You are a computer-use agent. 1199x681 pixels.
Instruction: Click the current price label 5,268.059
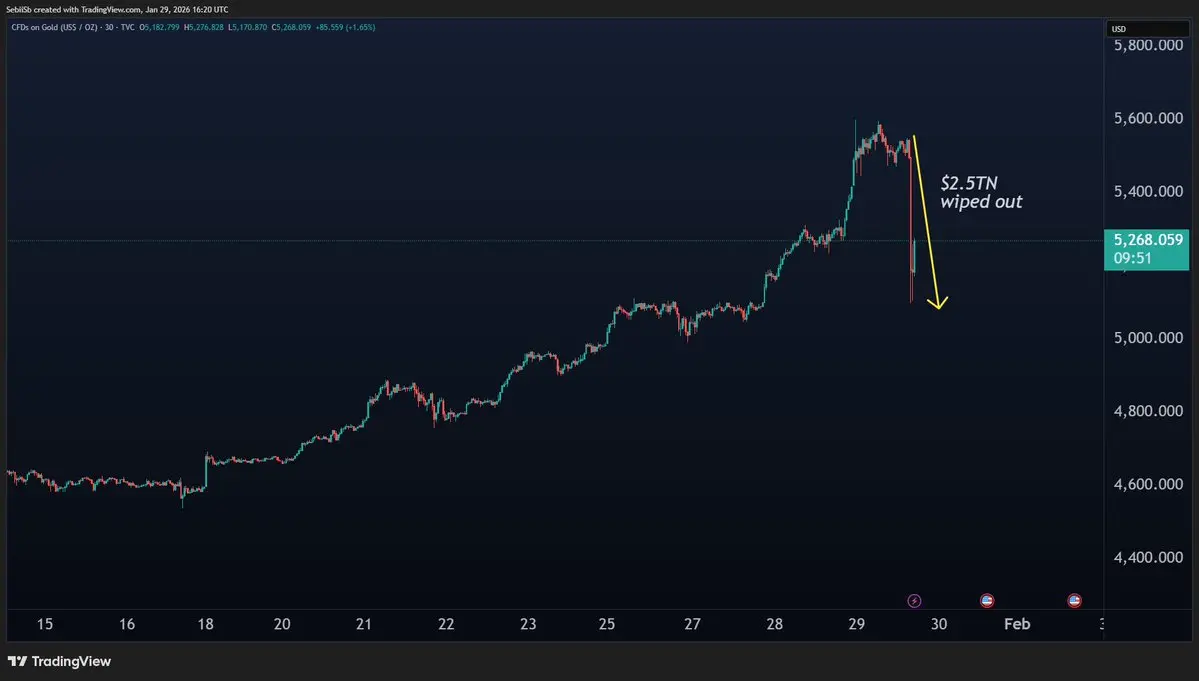pyautogui.click(x=1148, y=240)
